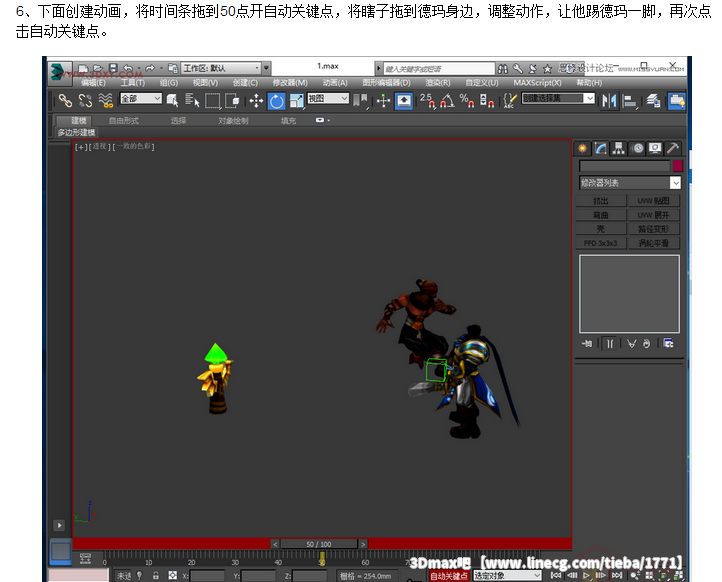722x582 pixels.
Task: Click the Play Animation button
Action: pos(587,576)
